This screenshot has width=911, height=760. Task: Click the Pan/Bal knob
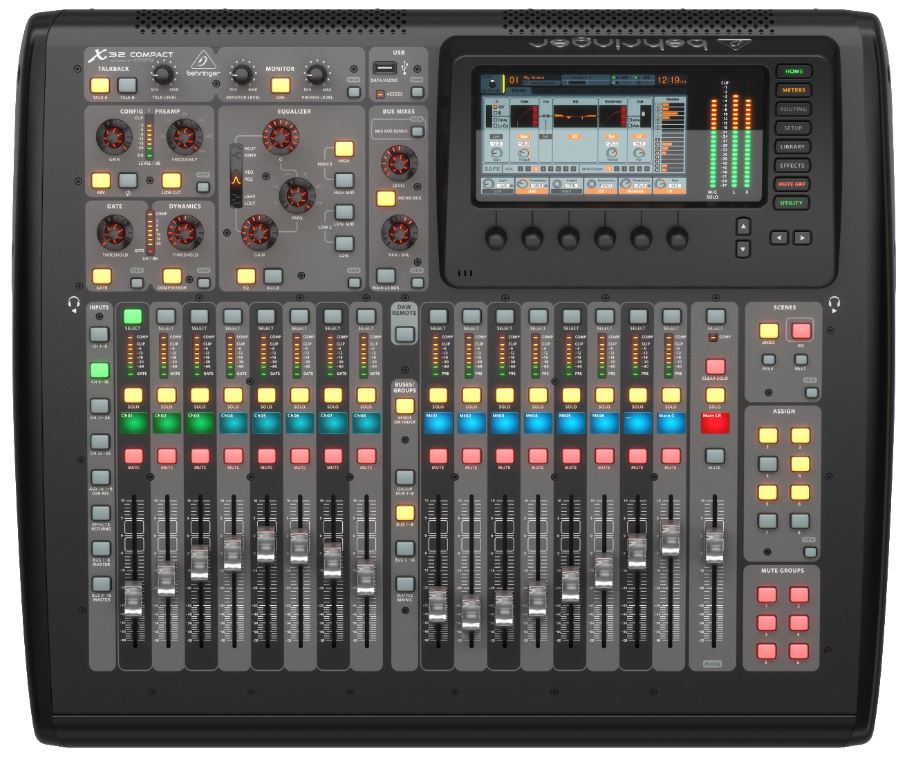tap(399, 232)
